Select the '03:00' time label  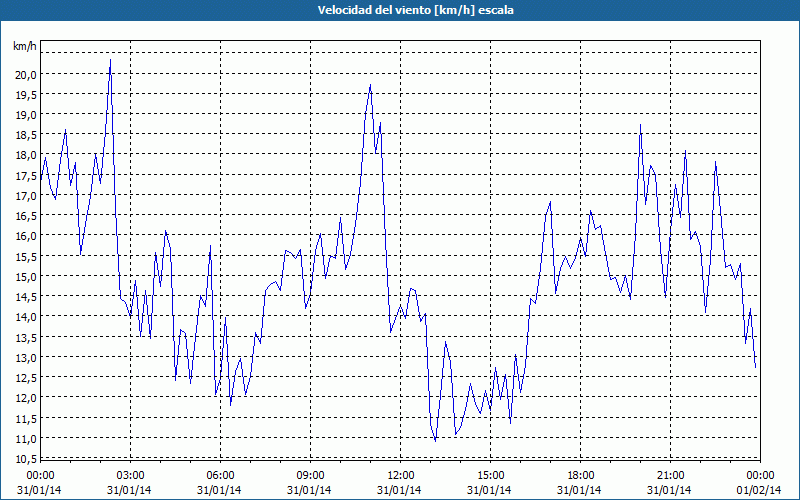(130, 476)
